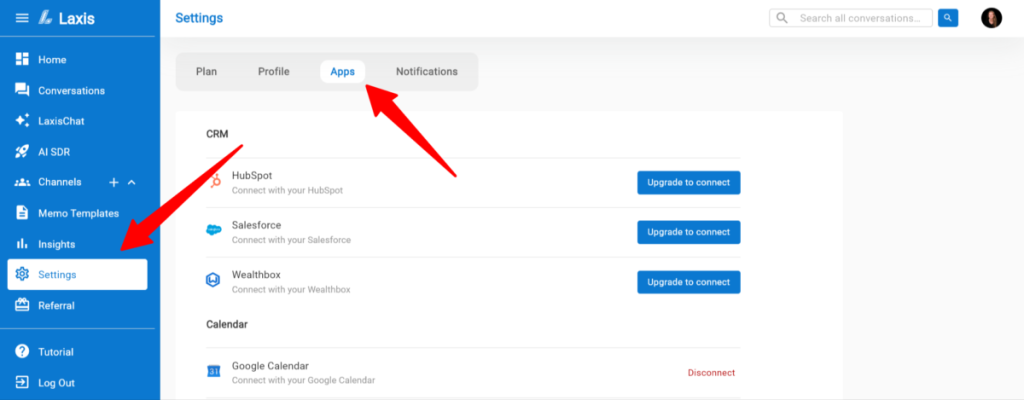The image size is (1024, 400).
Task: Open Memo Templates in sidebar
Action: pos(78,213)
